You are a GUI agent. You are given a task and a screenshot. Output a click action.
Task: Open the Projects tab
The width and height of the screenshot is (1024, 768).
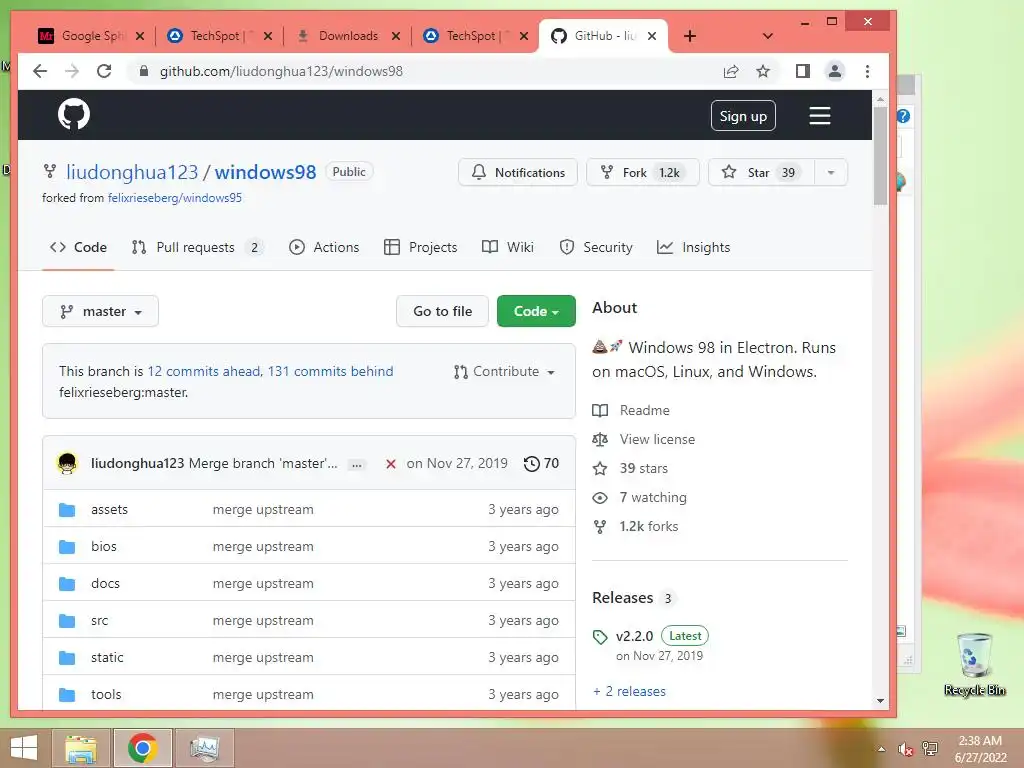(x=421, y=248)
